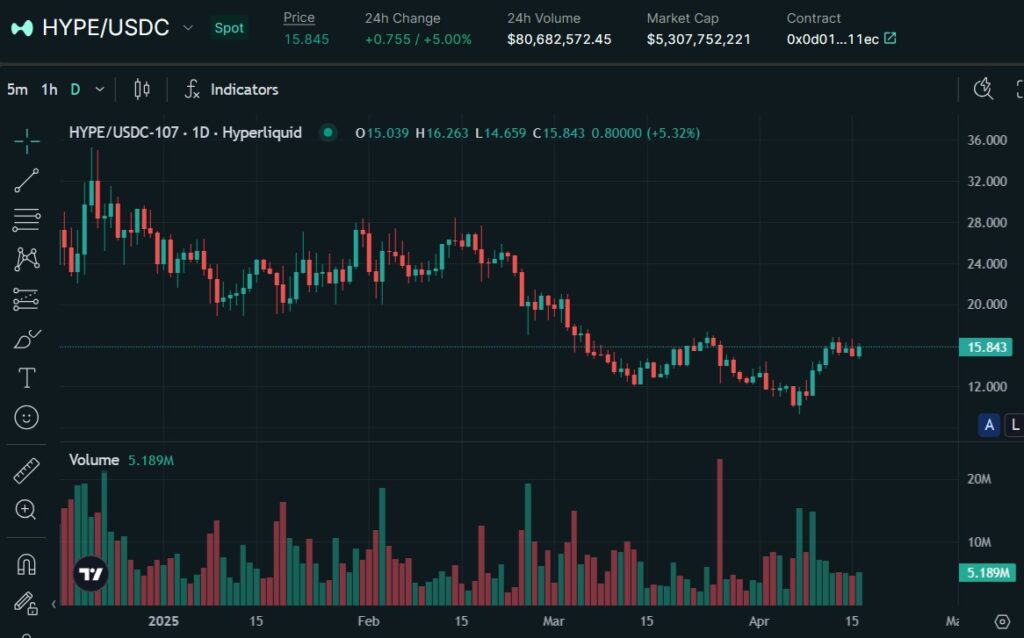The width and height of the screenshot is (1024, 638).
Task: Open chart settings gear at bottom right
Action: pos(1002,621)
